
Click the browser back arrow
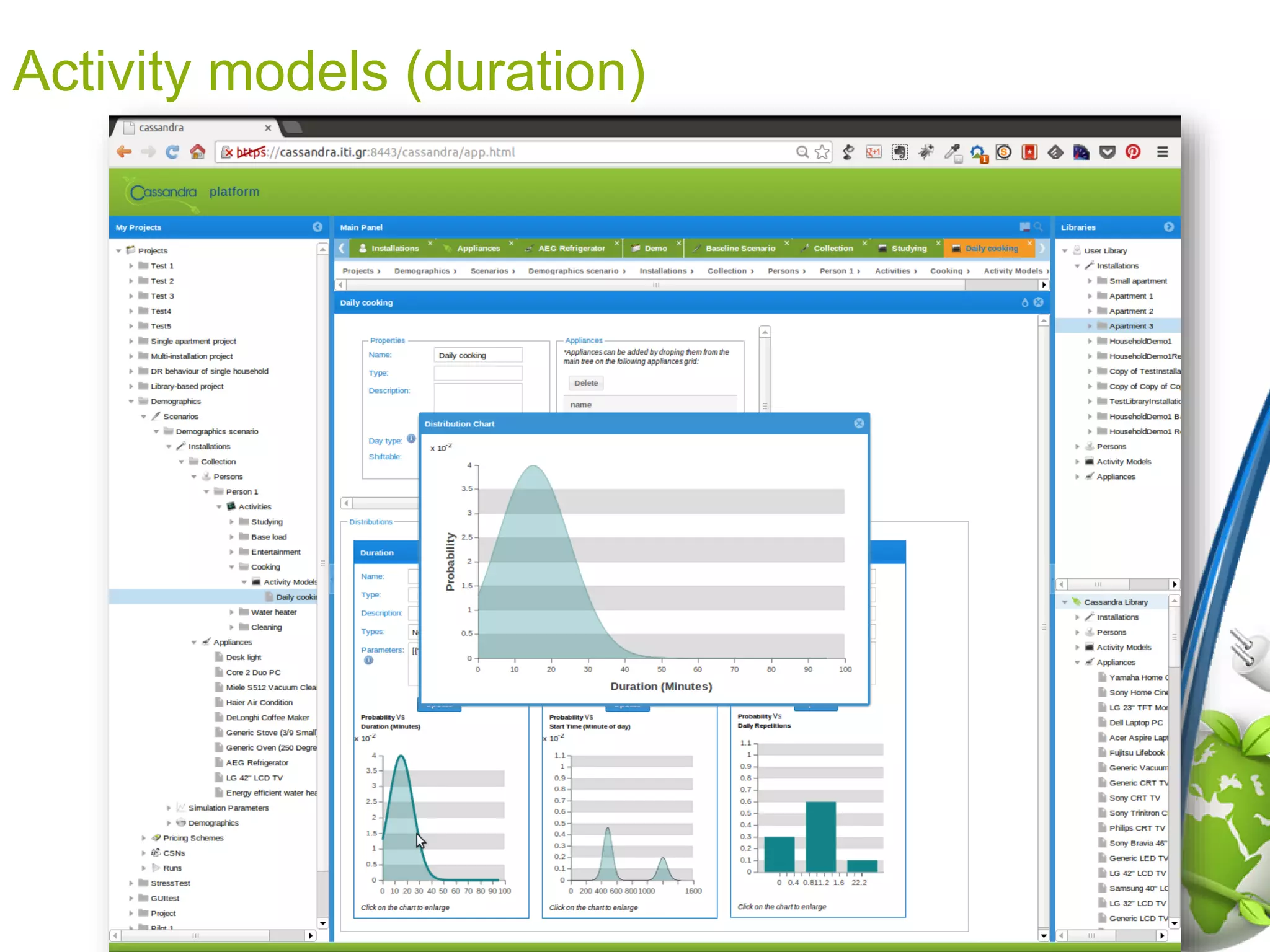124,152
